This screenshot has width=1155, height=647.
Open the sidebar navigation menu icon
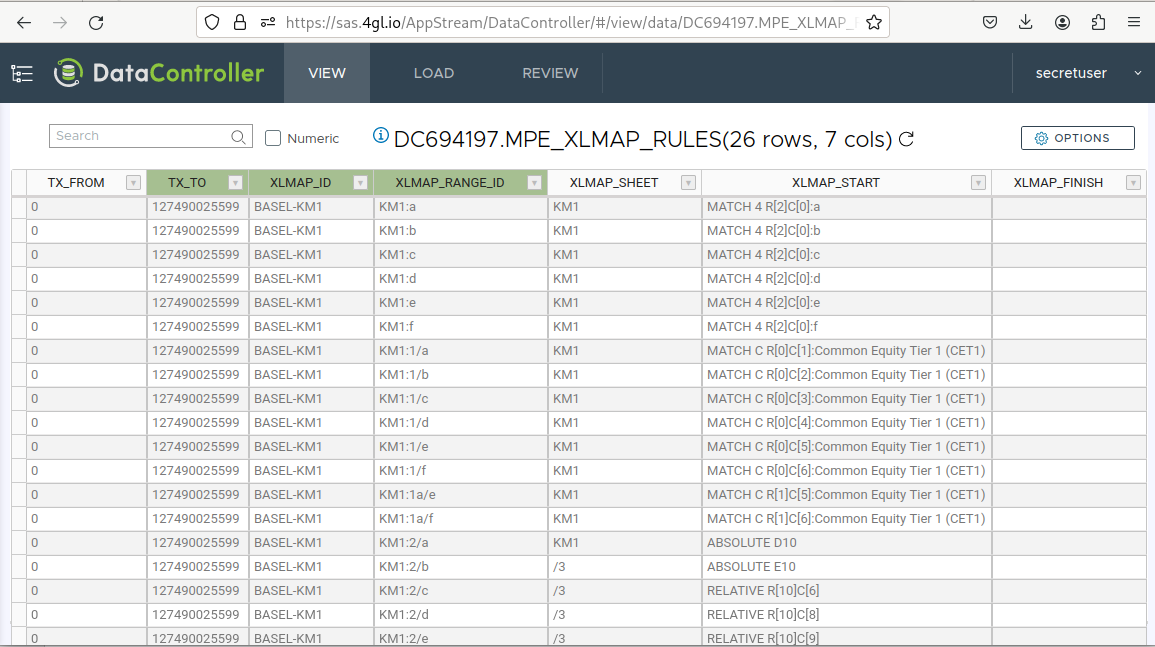22,73
